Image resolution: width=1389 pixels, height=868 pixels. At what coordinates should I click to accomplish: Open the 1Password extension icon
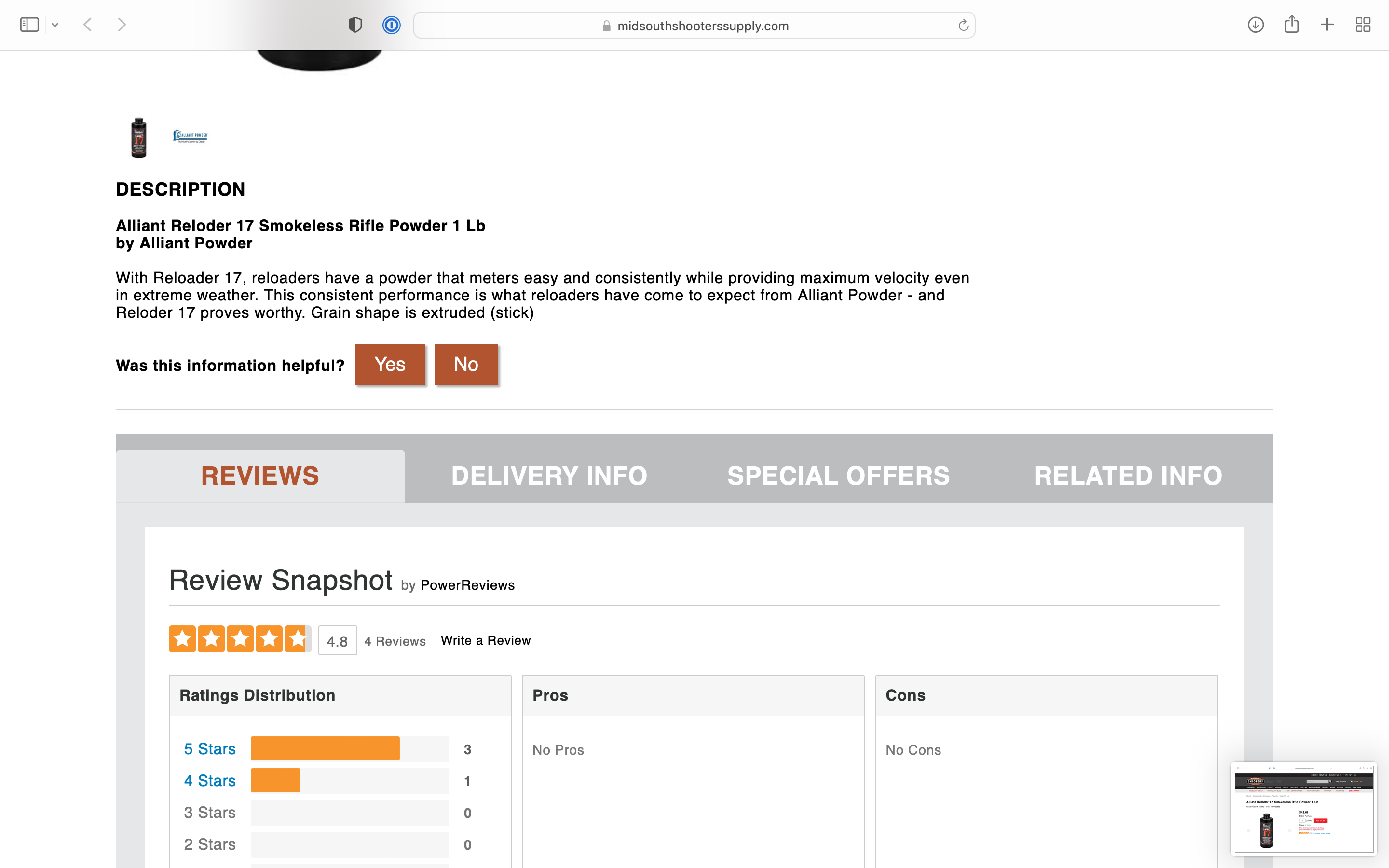pyautogui.click(x=392, y=25)
